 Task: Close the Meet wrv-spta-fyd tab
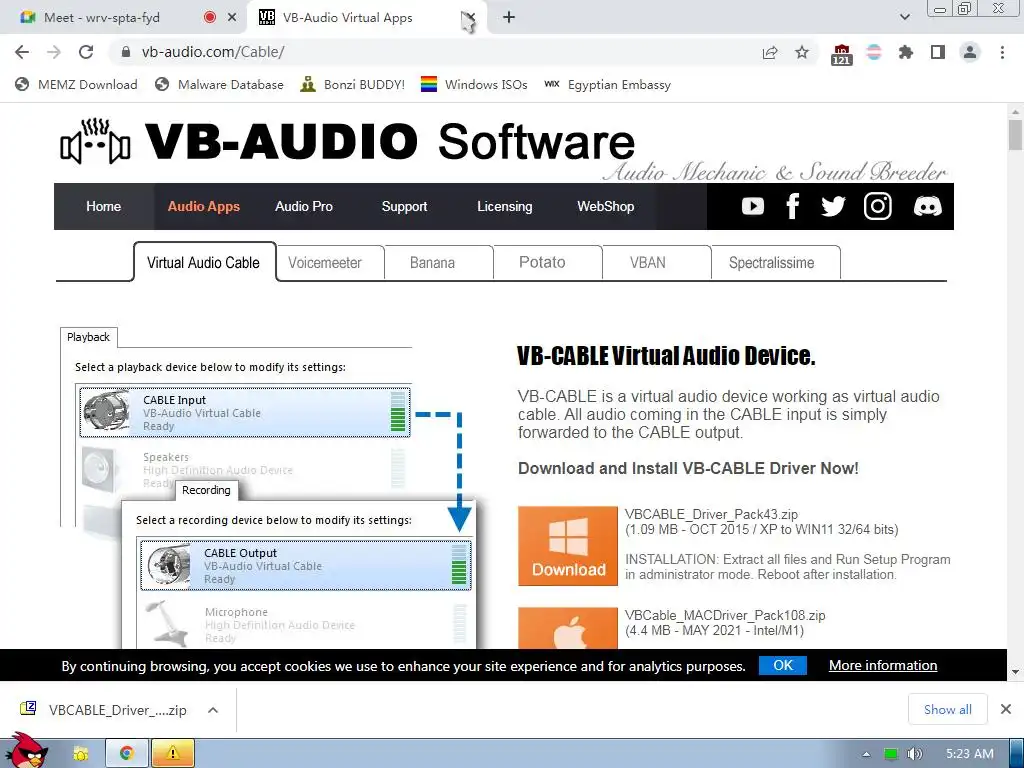(x=232, y=18)
